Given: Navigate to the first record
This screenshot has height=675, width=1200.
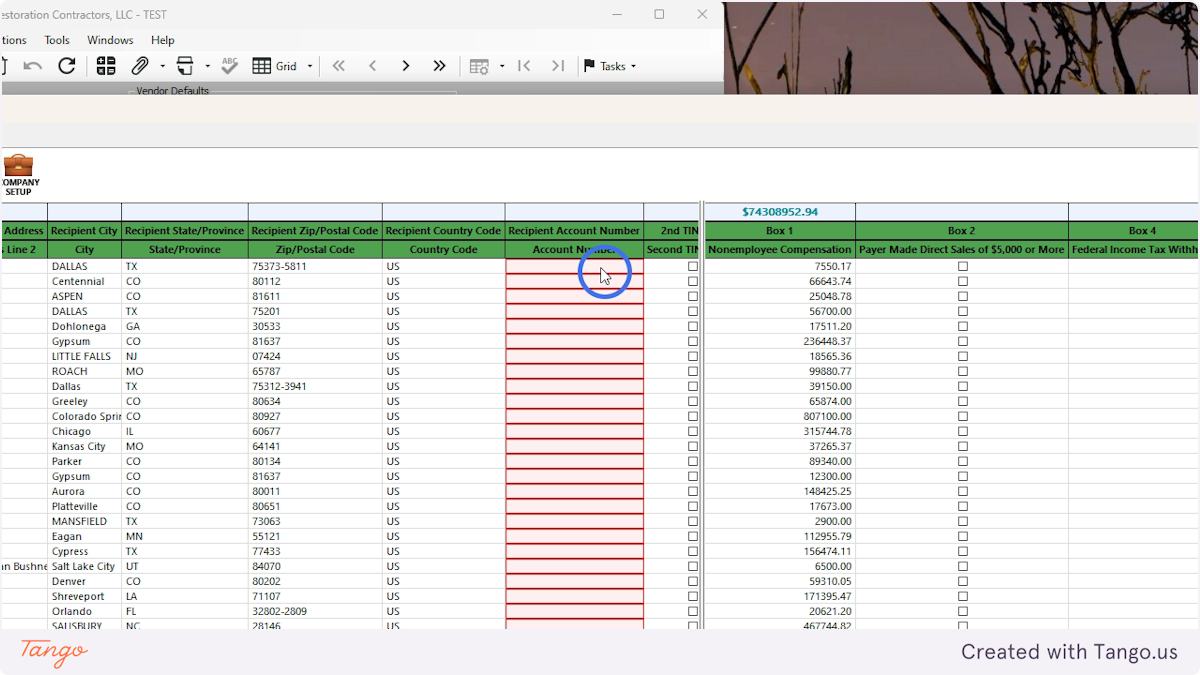Looking at the screenshot, I should [x=524, y=66].
